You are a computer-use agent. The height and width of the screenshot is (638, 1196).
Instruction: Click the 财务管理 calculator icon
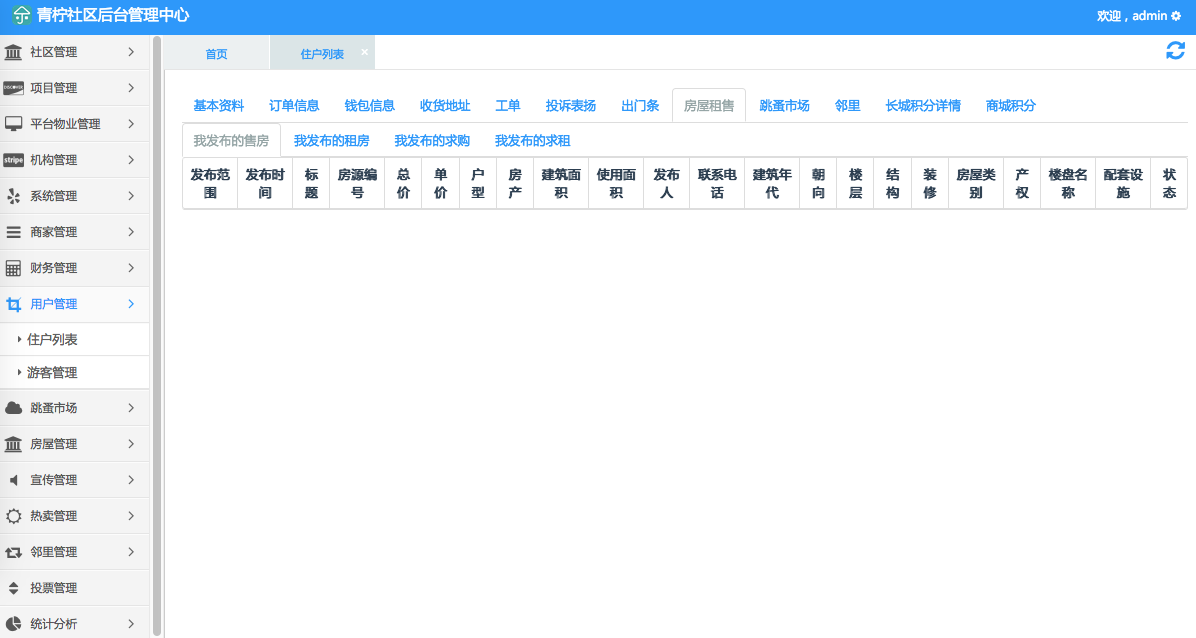tap(13, 268)
